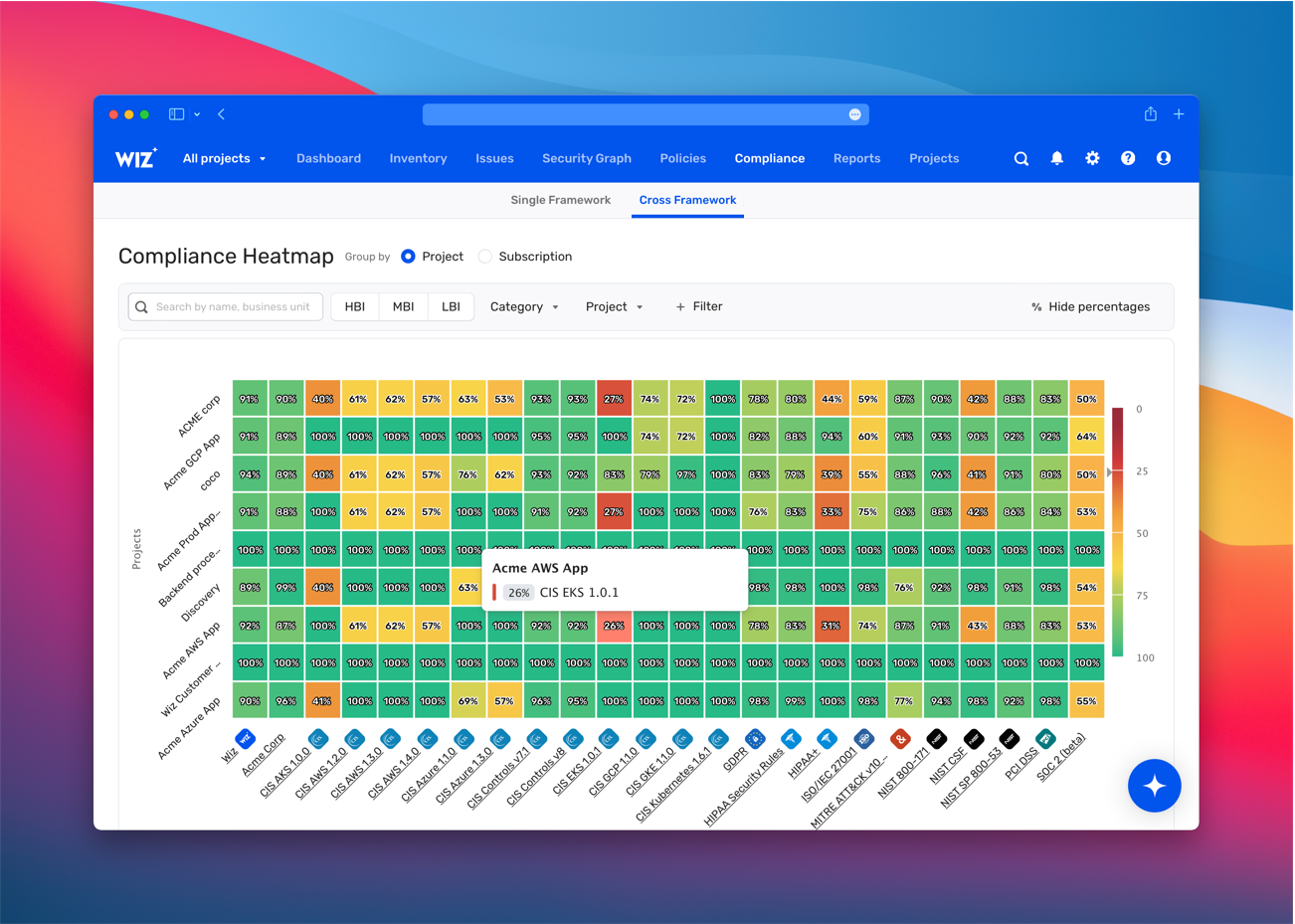This screenshot has width=1295, height=924.
Task: Open the help question mark icon
Action: [x=1128, y=158]
